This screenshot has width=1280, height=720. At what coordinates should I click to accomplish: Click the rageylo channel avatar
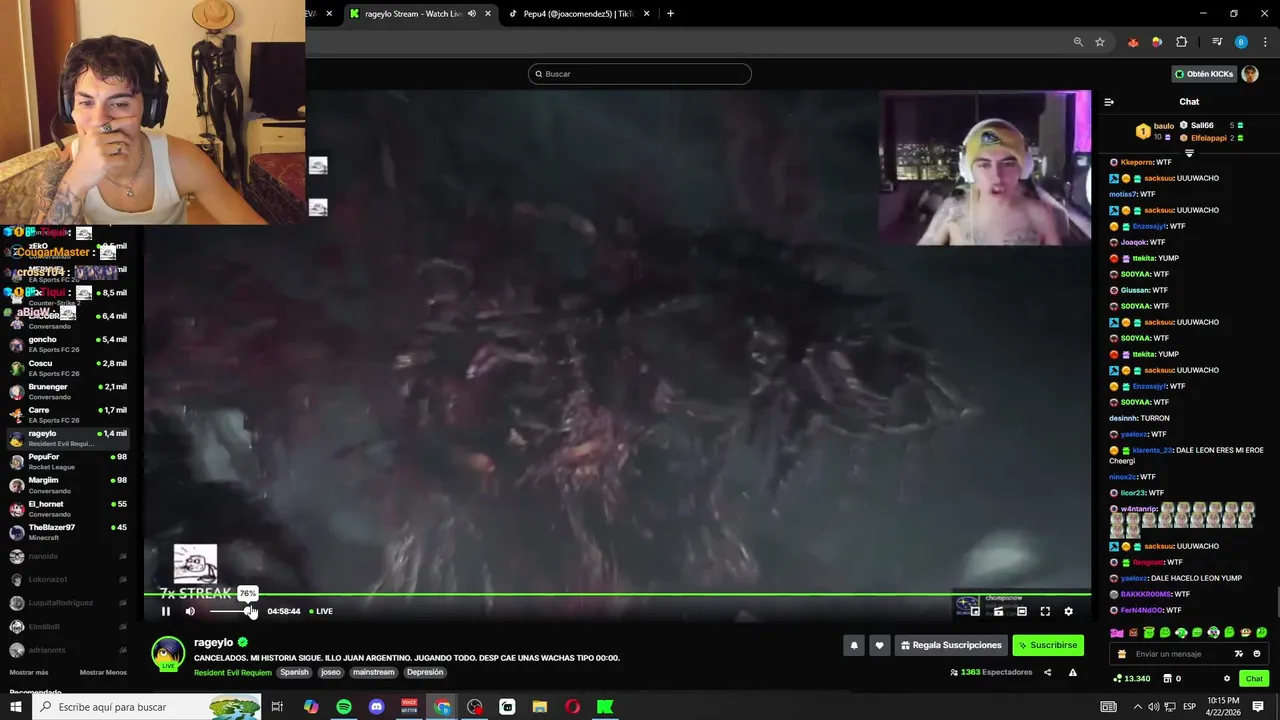click(168, 653)
